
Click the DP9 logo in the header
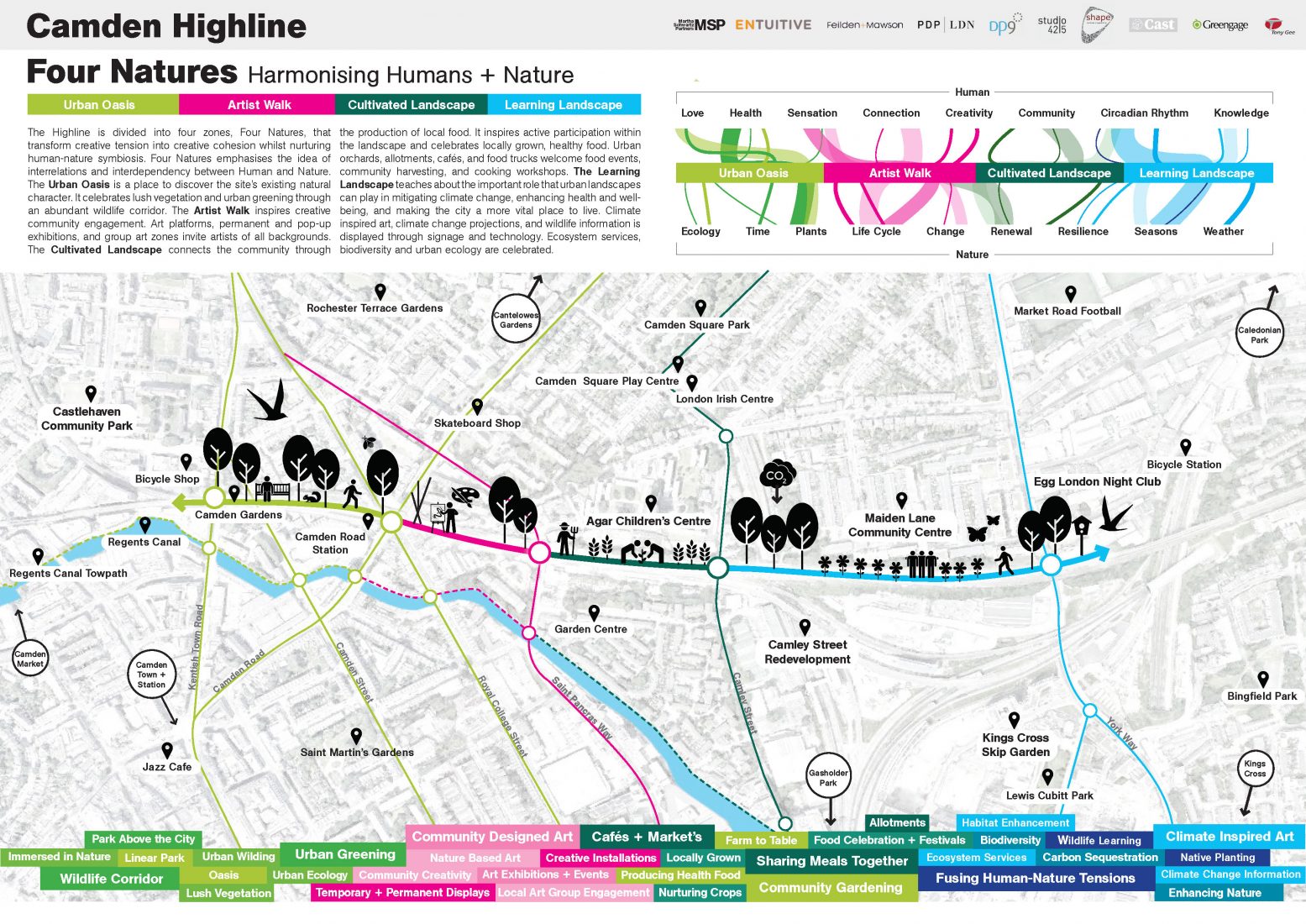coord(1004,25)
